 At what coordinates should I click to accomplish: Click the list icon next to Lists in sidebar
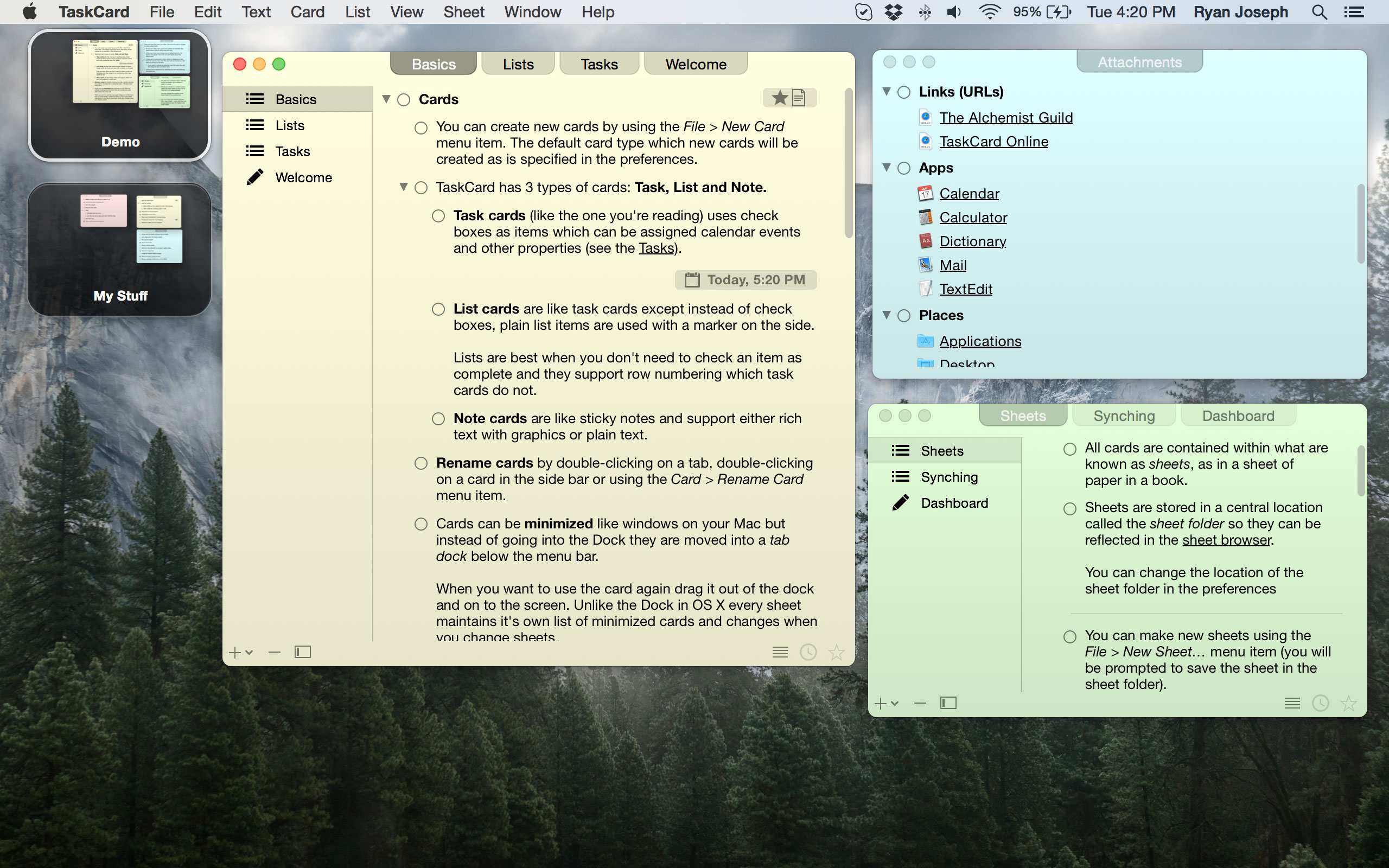point(255,125)
